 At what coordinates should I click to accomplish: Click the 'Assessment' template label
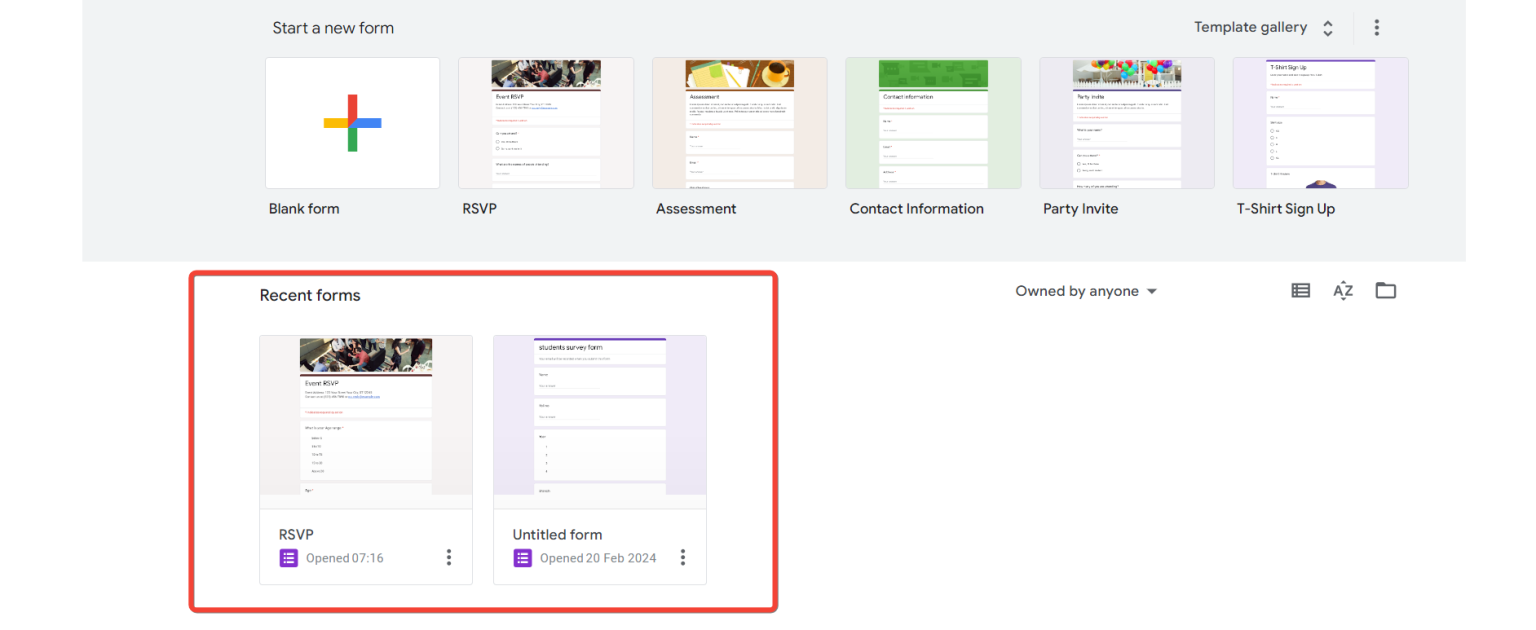pos(696,209)
